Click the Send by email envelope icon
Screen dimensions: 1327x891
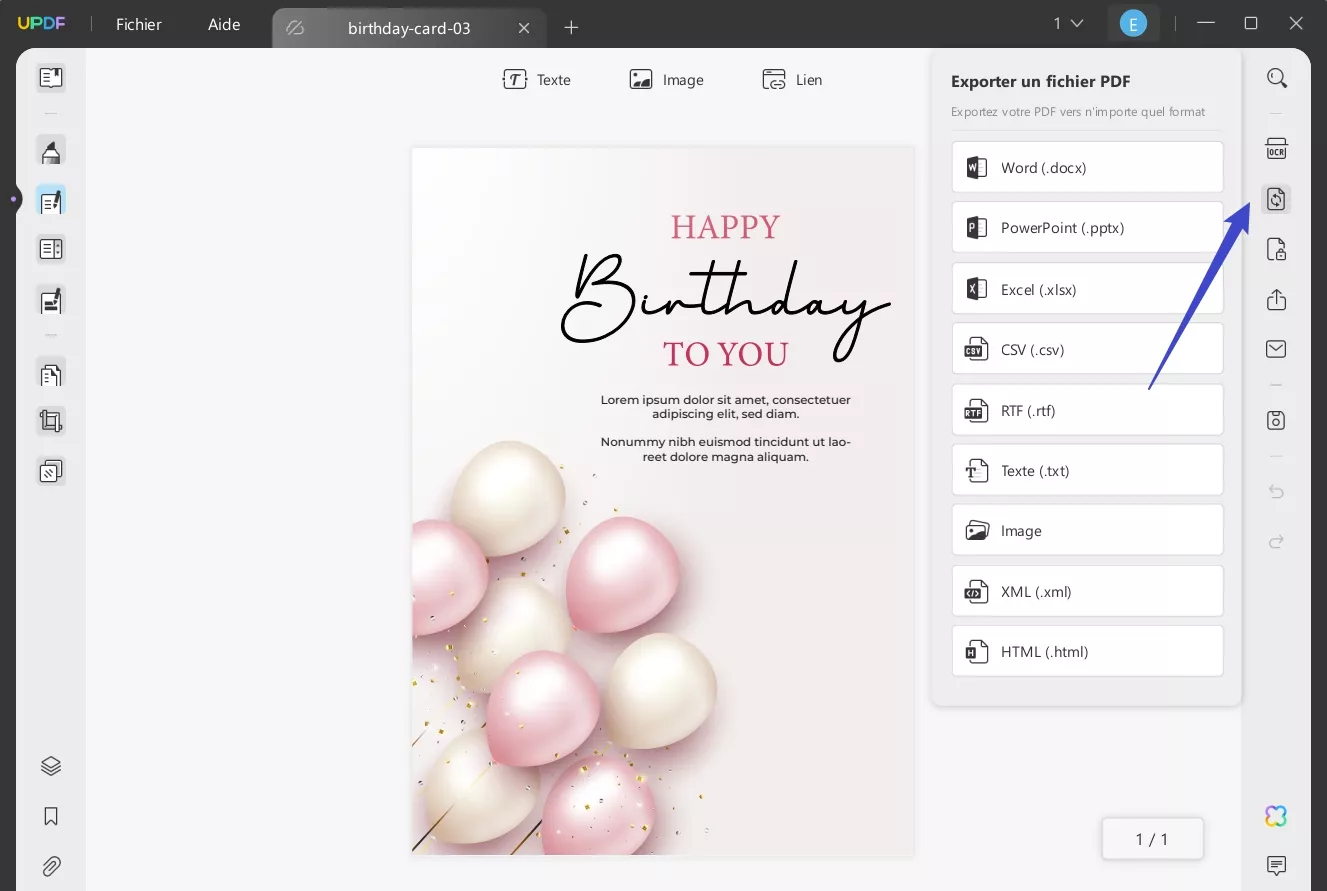(x=1276, y=349)
